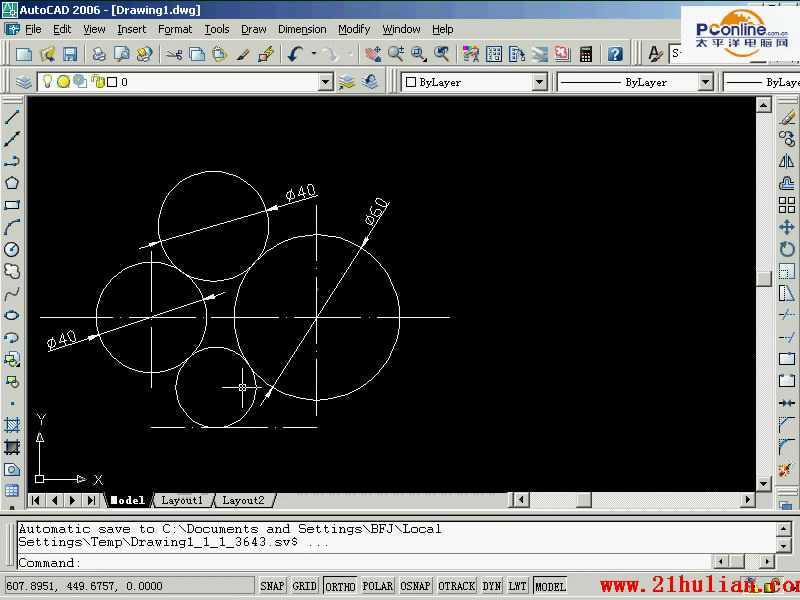Select the Spline tool
The height and width of the screenshot is (600, 800).
[12, 293]
